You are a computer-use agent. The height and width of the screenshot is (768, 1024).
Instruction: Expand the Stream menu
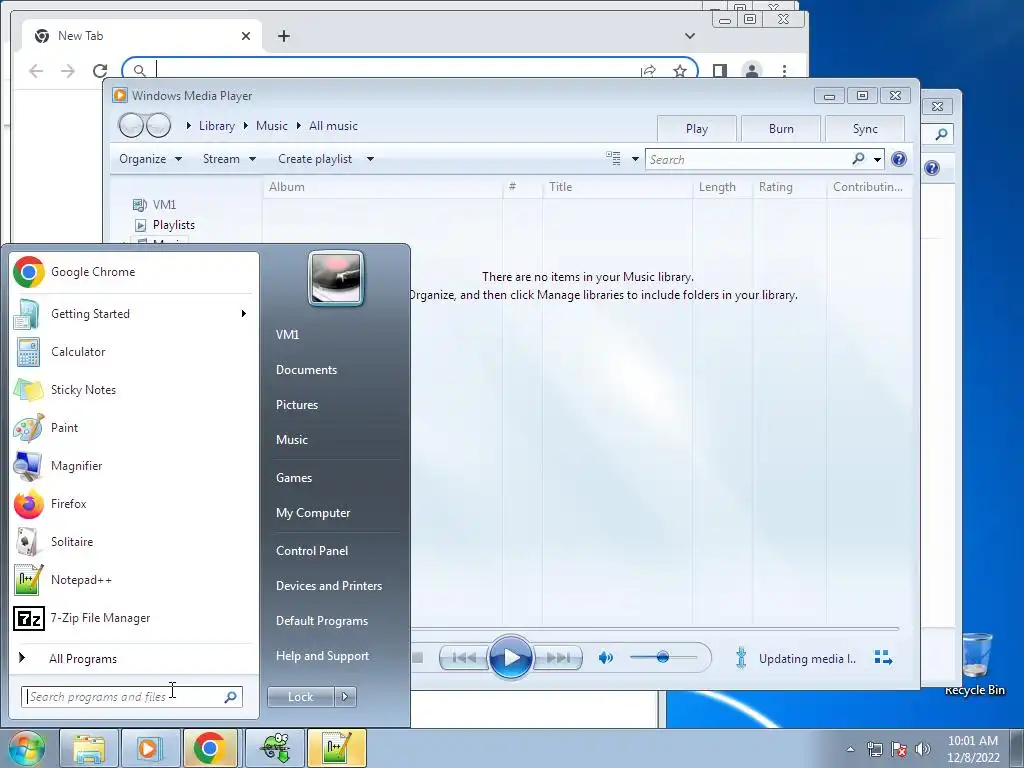tap(229, 159)
